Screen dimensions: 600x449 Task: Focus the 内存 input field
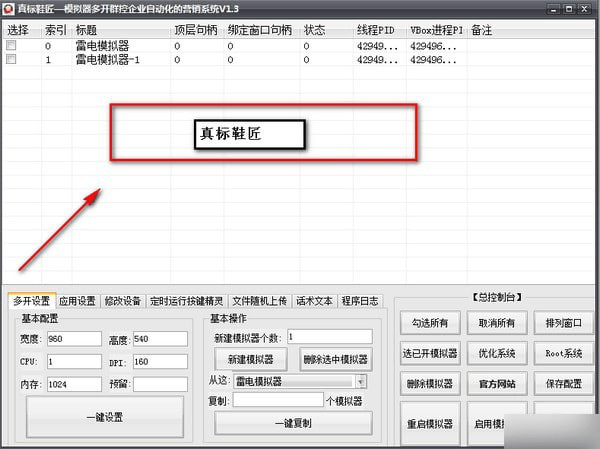pos(74,384)
